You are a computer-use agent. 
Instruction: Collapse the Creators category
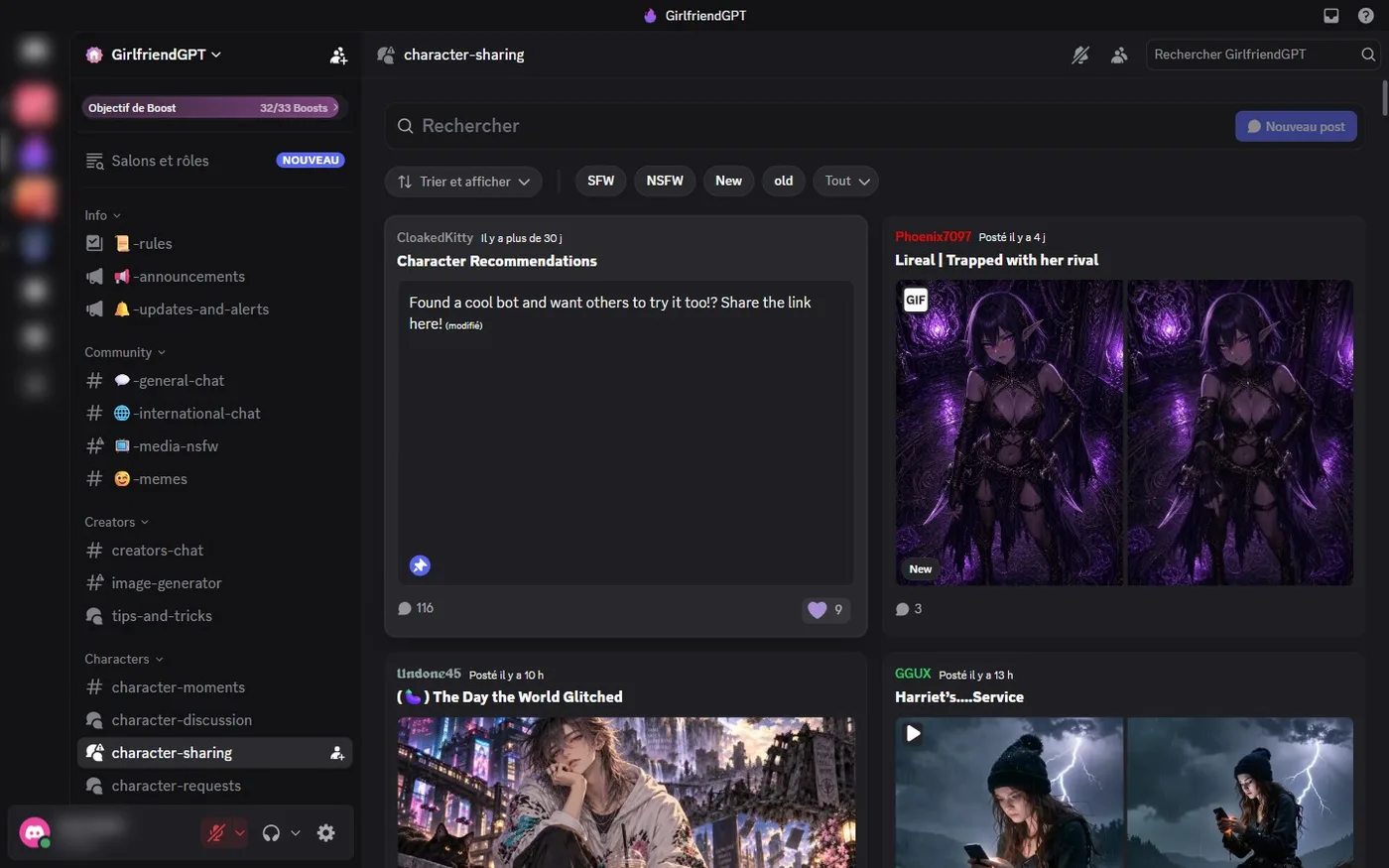click(116, 522)
